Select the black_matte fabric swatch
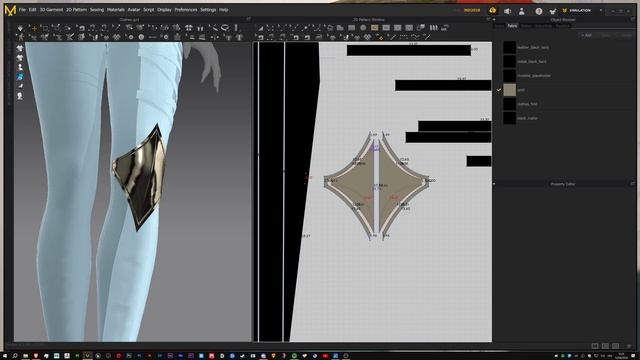 (x=509, y=118)
